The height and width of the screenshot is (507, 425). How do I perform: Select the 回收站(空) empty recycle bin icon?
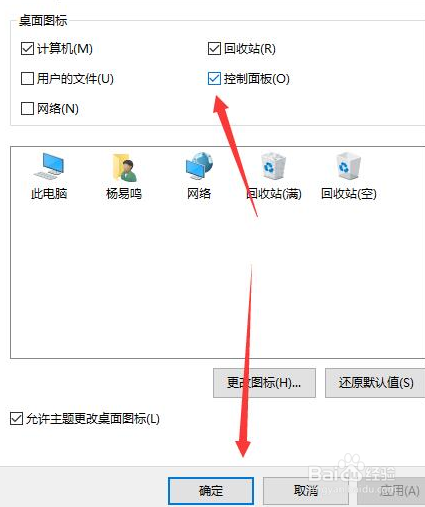click(x=348, y=166)
